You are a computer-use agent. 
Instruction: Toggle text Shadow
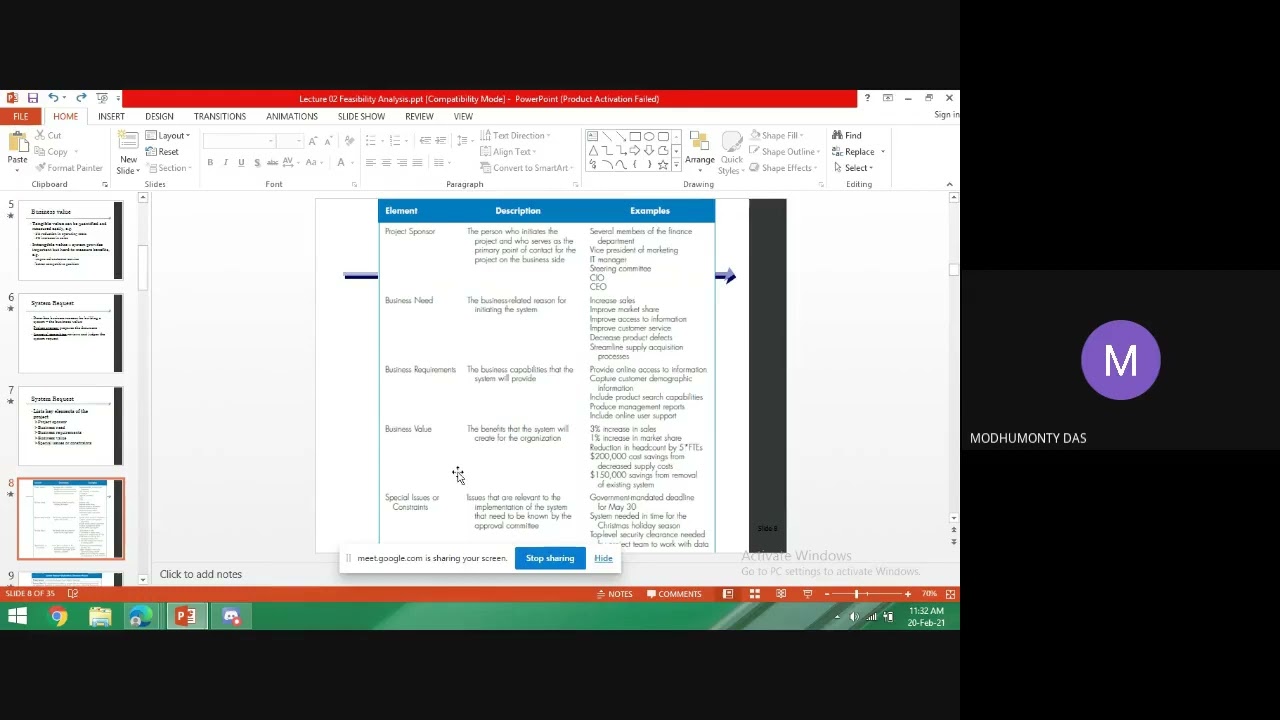(x=257, y=163)
